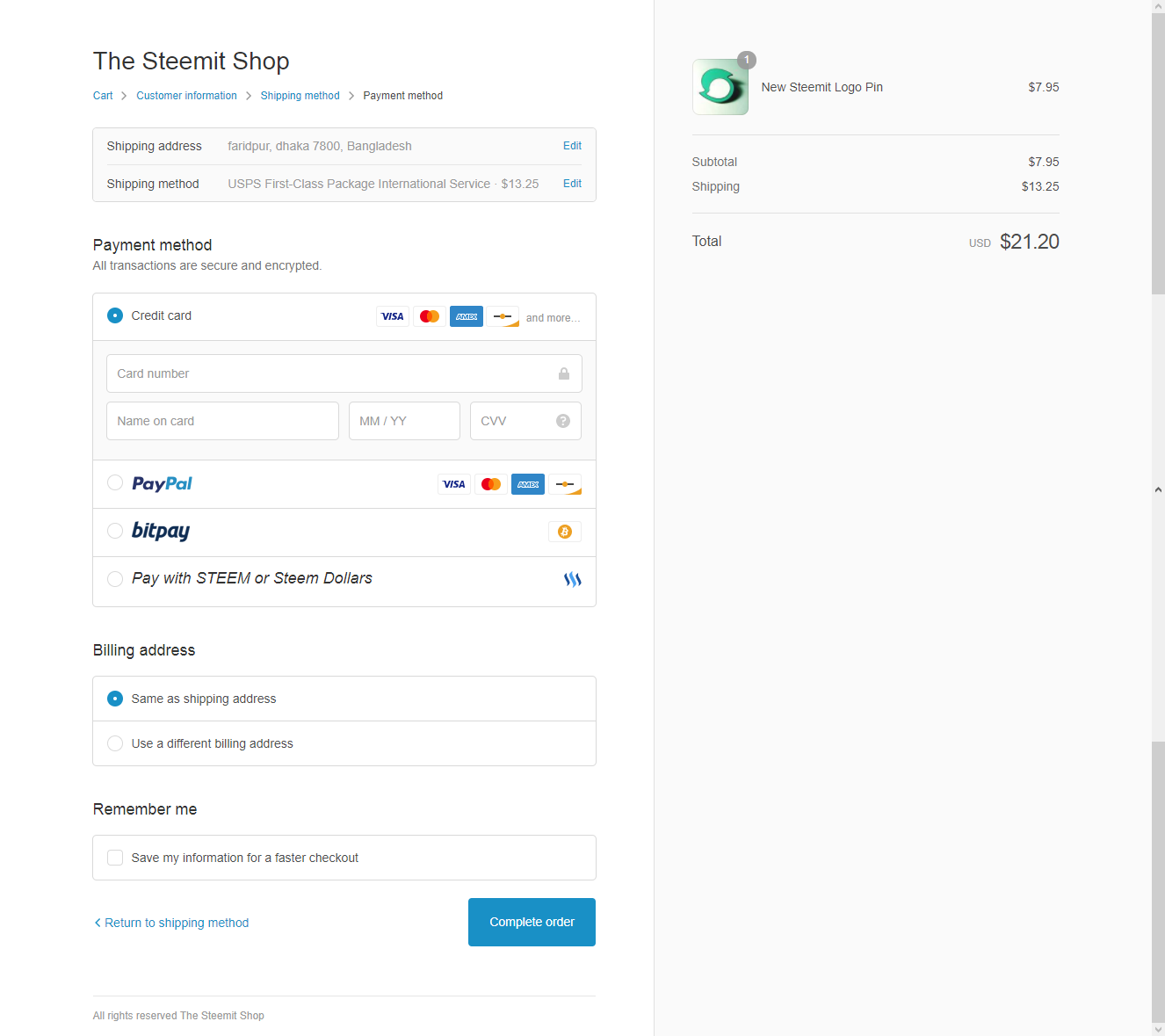Viewport: 1165px width, 1036px height.
Task: Click the Visa icon in PayPal row
Action: coord(454,484)
